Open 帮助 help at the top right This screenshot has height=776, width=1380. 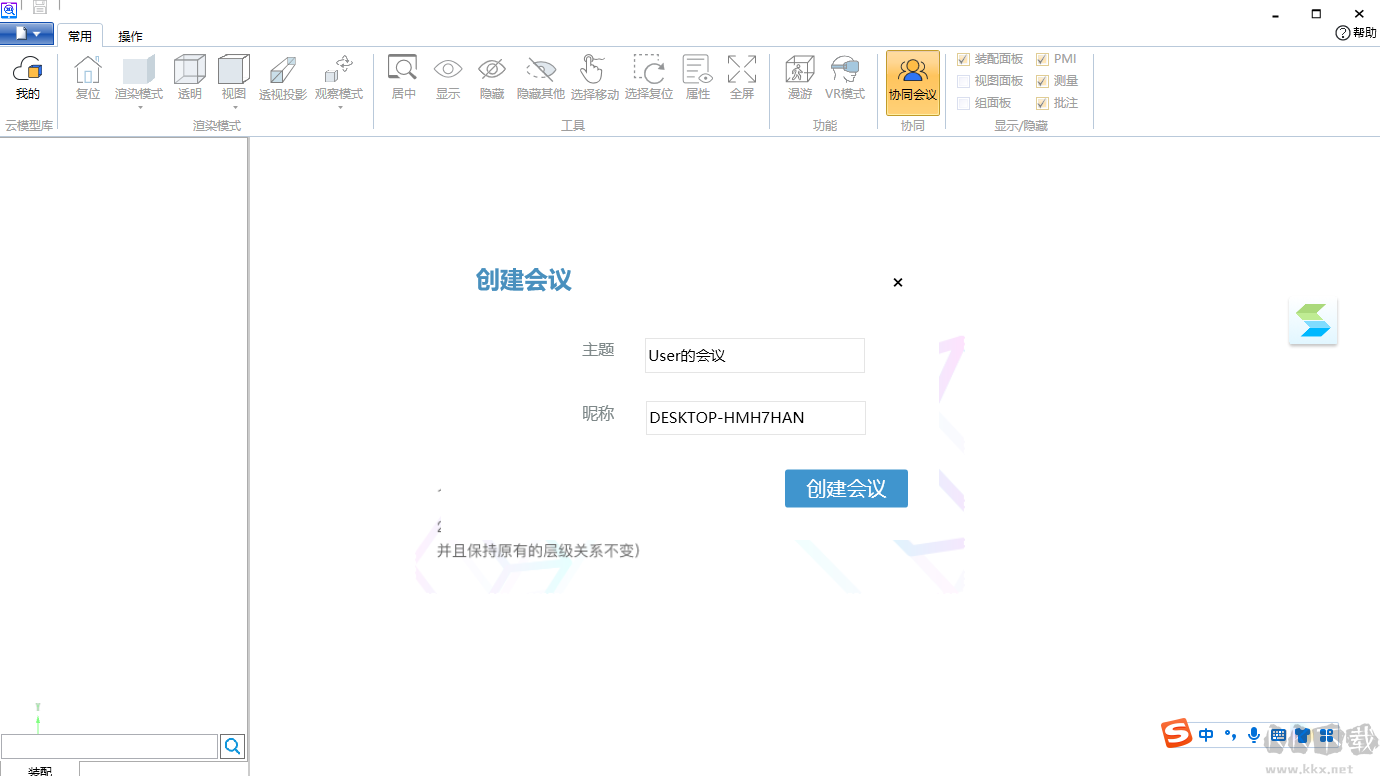(x=1354, y=33)
